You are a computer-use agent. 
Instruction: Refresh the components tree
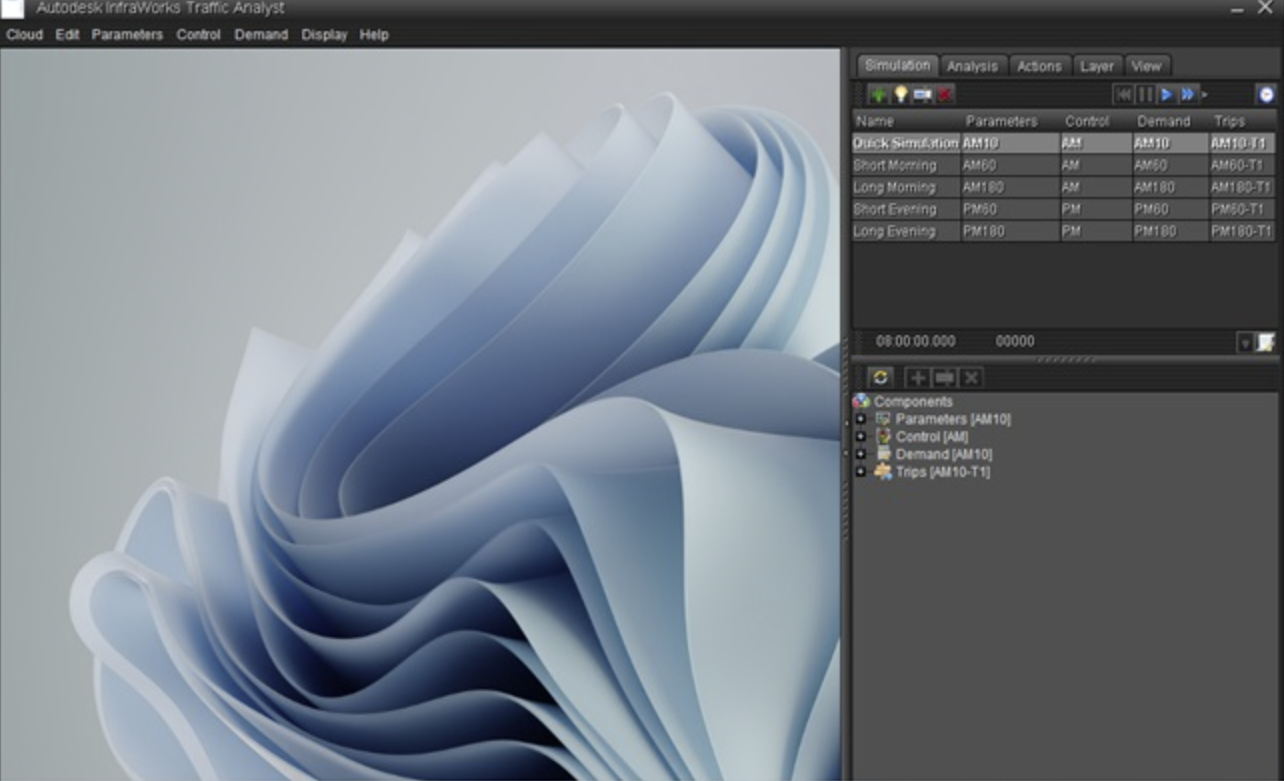(880, 377)
